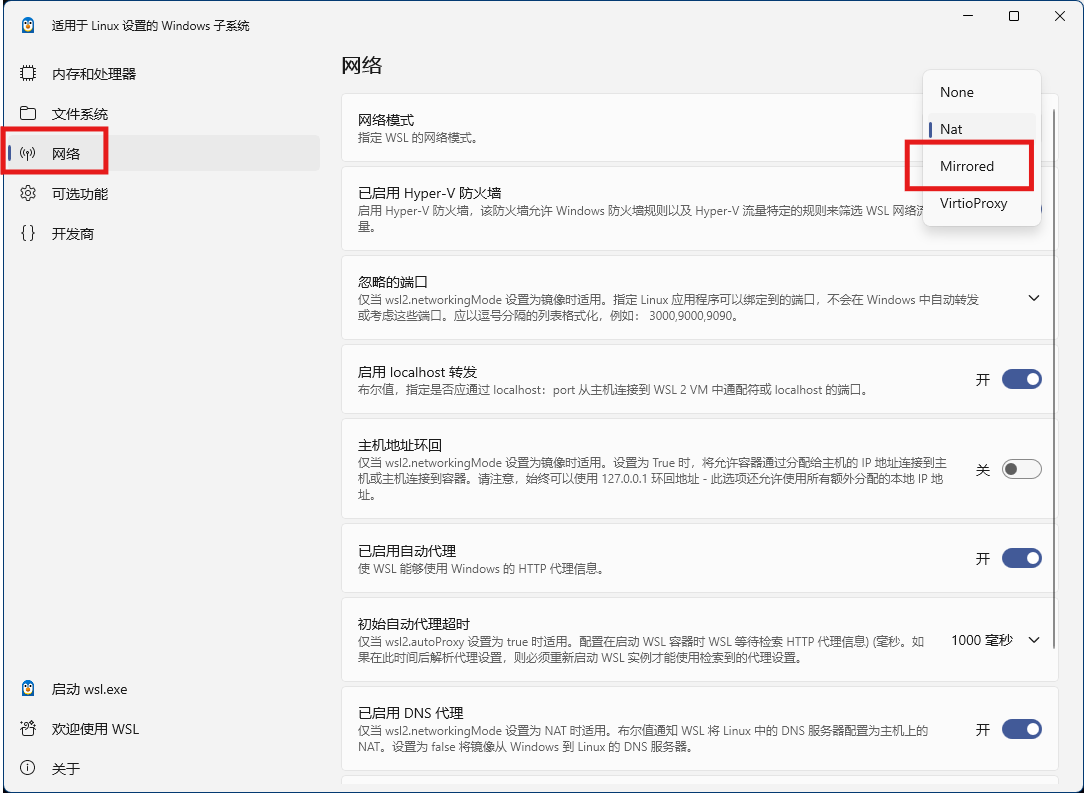The width and height of the screenshot is (1084, 793).
Task: Click the 启用 localhost 转发 title
Action: 418,372
